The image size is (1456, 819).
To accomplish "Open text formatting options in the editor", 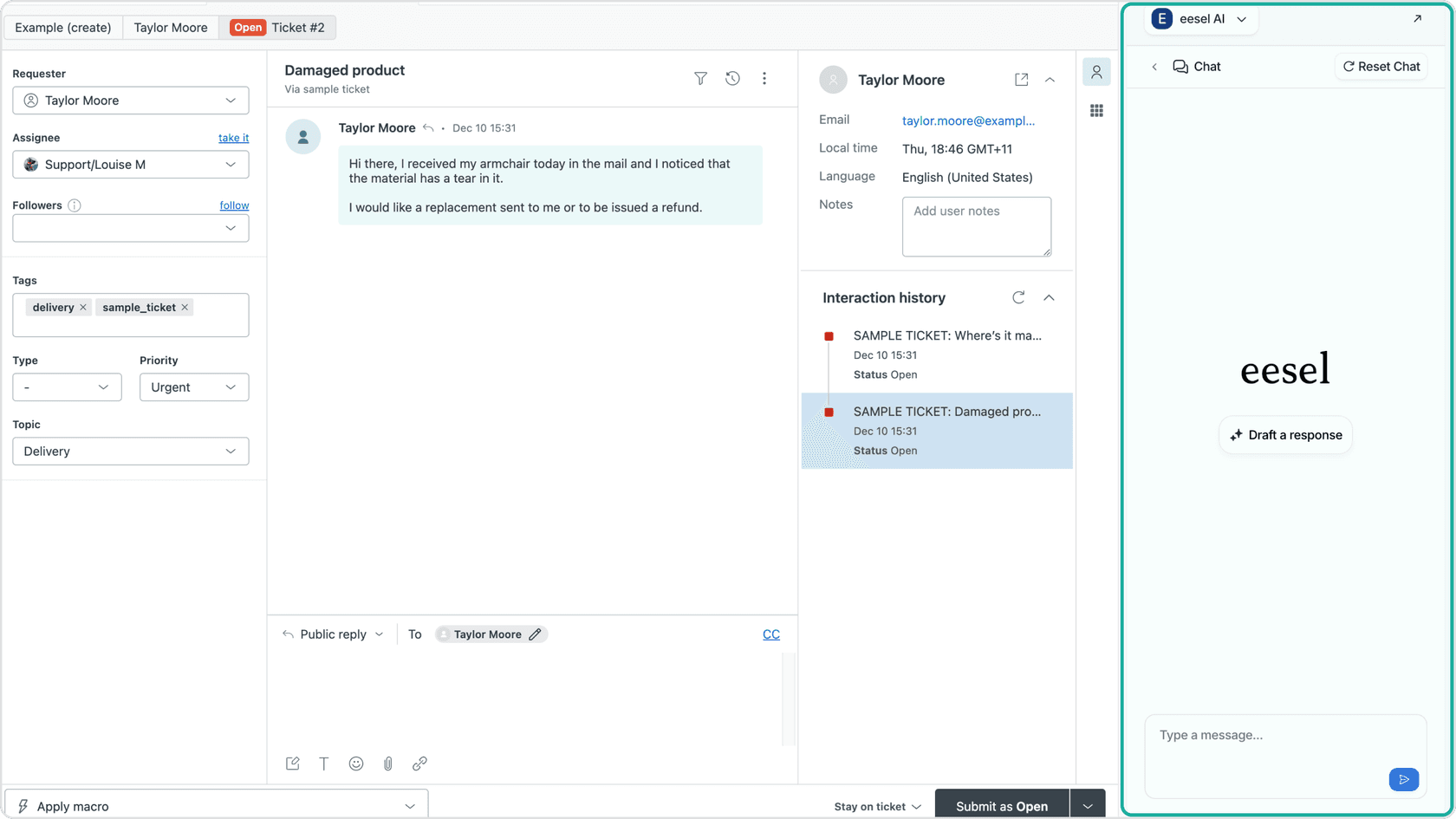I will 324,764.
